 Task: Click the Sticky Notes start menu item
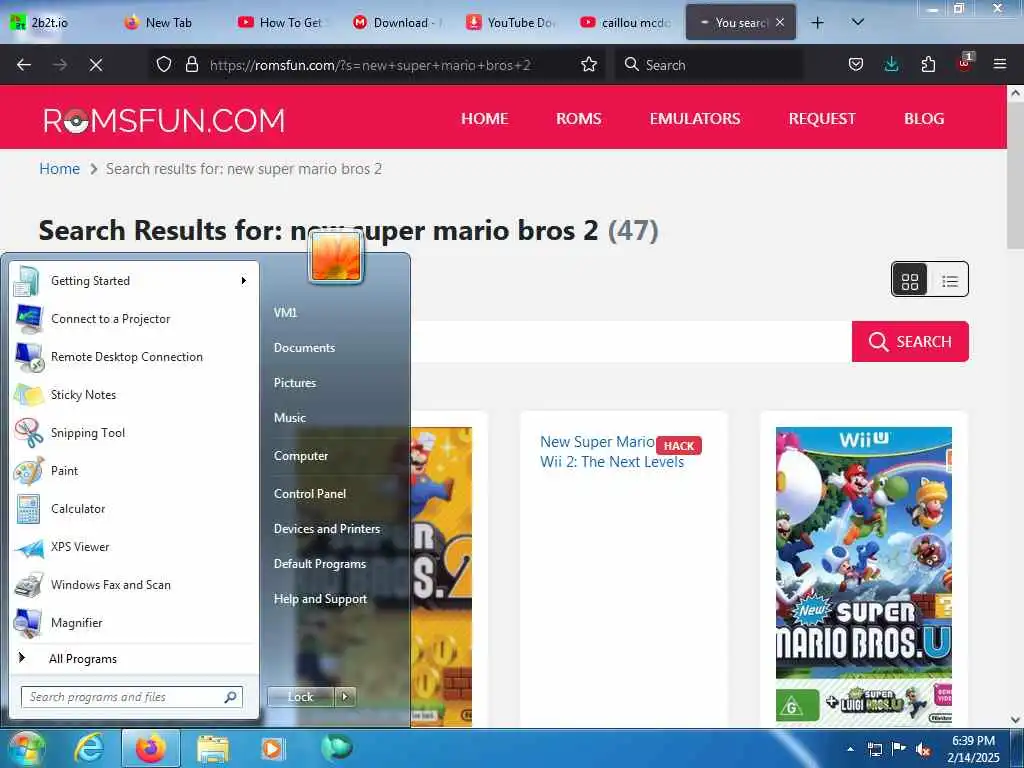135,395
